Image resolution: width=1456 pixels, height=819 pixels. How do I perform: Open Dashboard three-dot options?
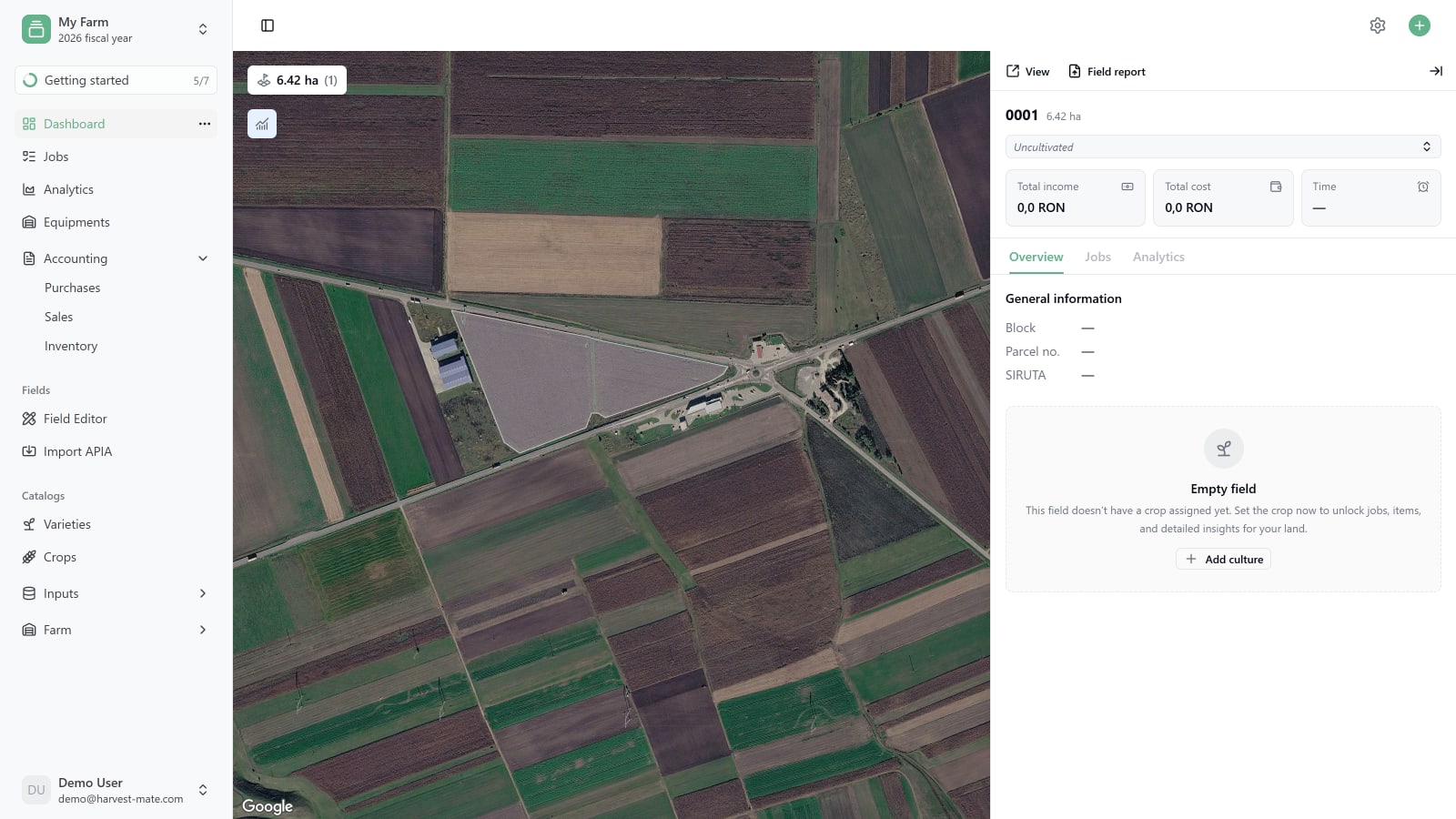[x=205, y=124]
